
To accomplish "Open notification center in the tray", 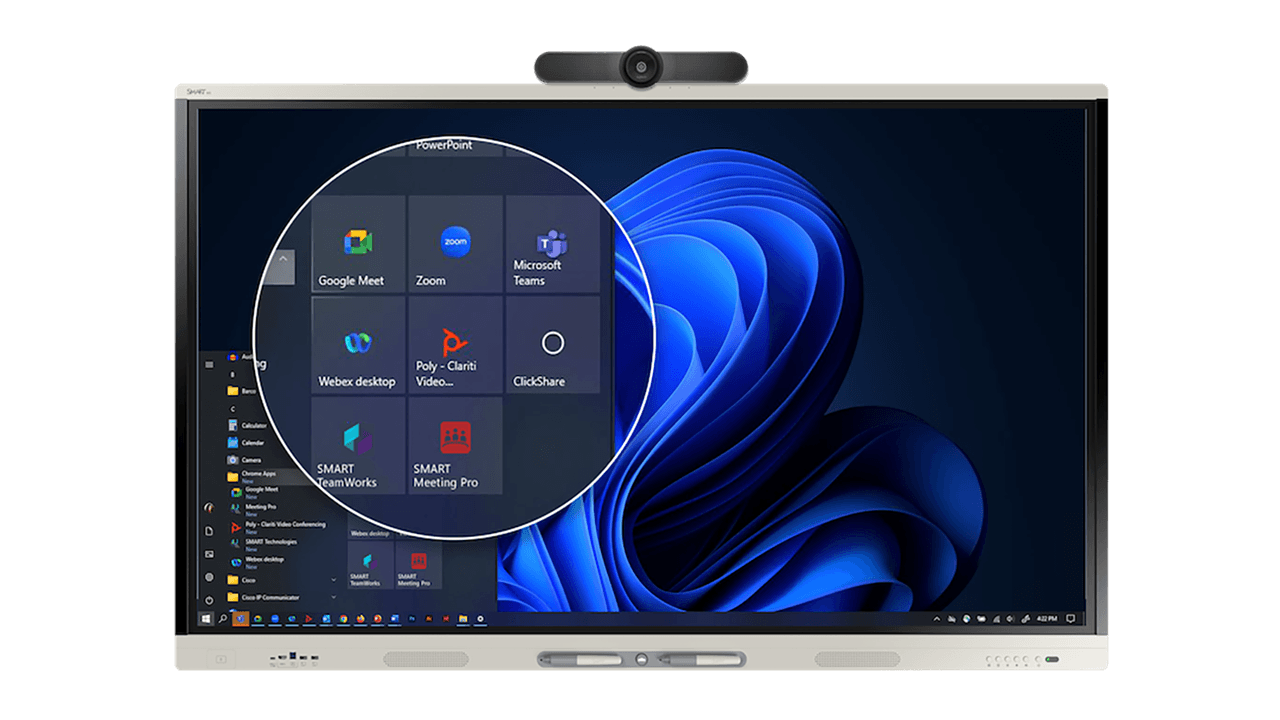I will click(1070, 619).
